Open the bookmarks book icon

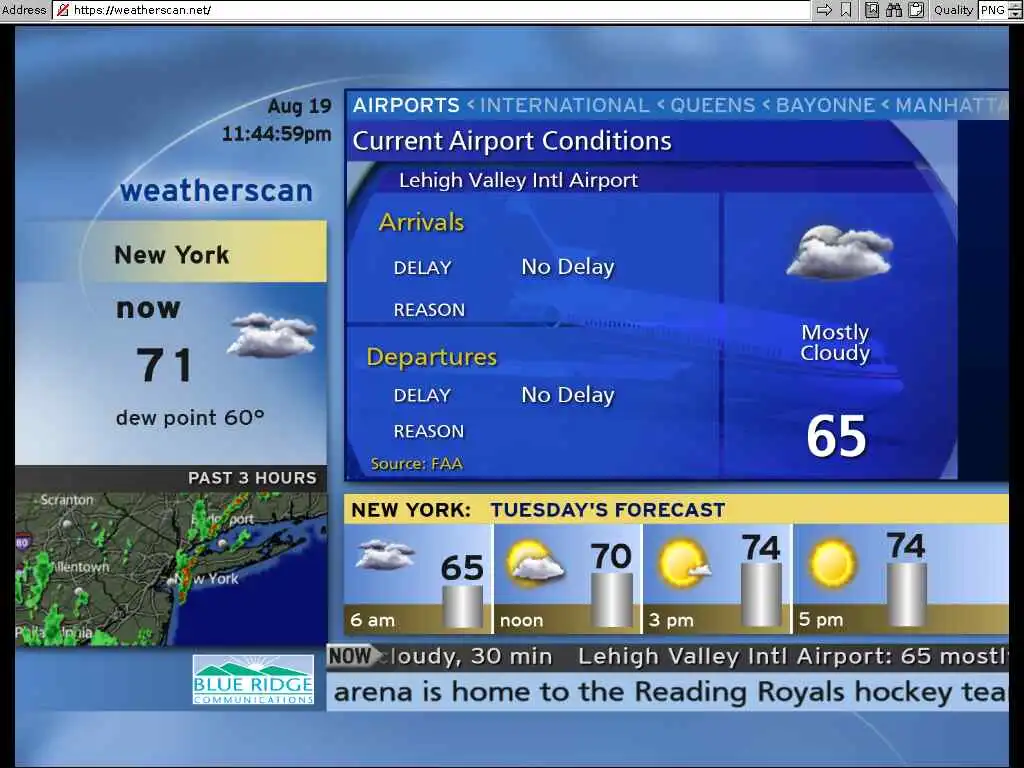tap(872, 10)
